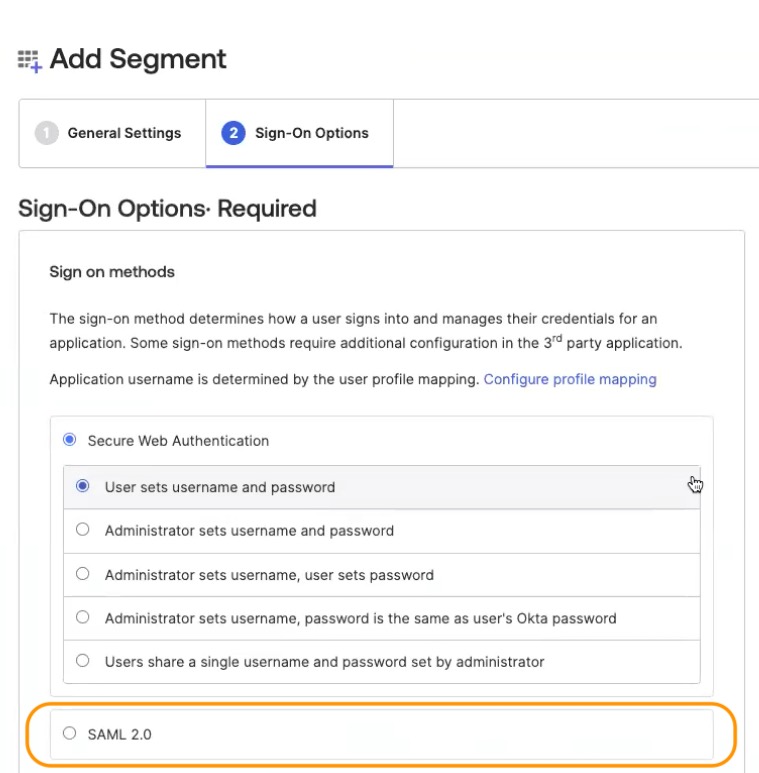Open the Configure profile mapping link
Screen dimensions: 759x773
pos(570,380)
